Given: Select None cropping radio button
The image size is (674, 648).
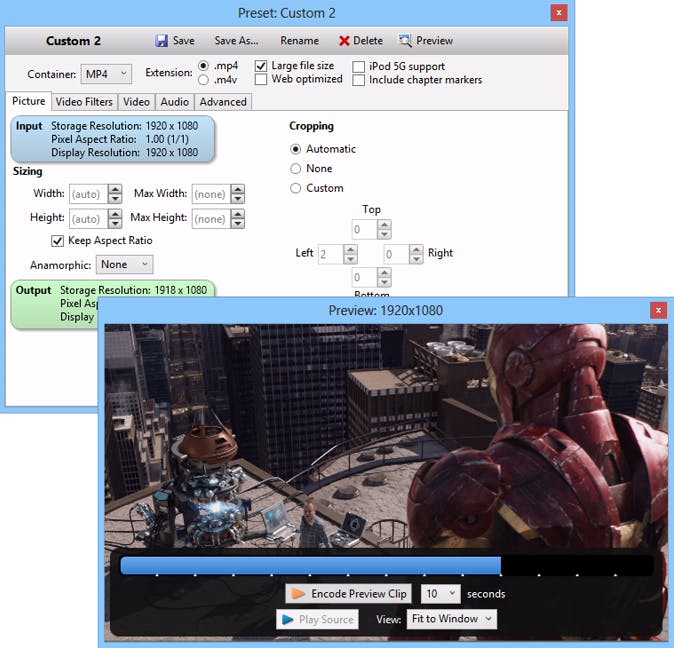Looking at the screenshot, I should pos(295,168).
